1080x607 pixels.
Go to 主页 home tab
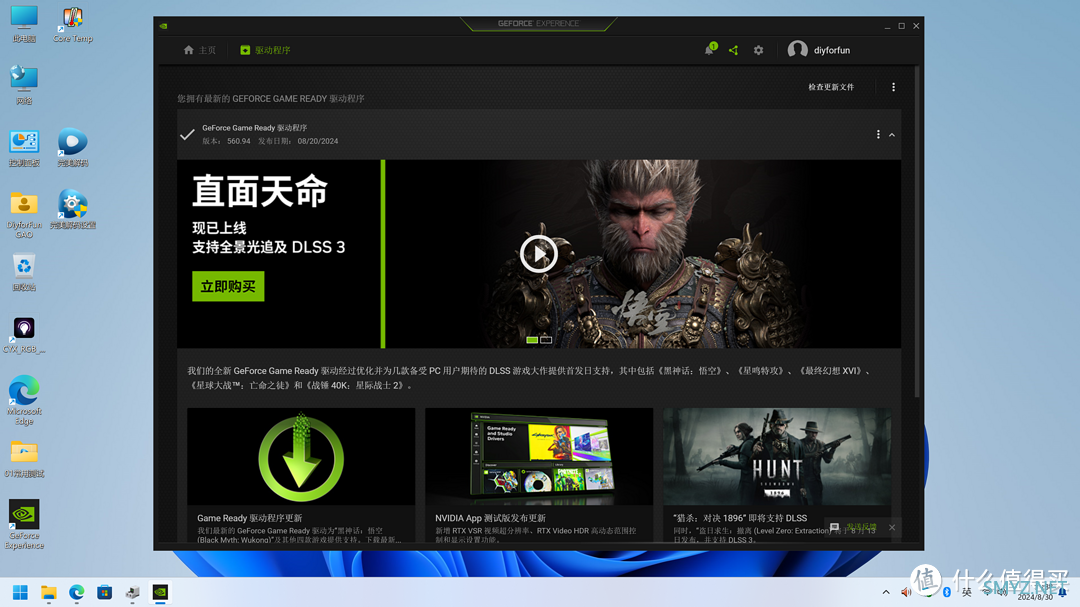click(x=200, y=50)
